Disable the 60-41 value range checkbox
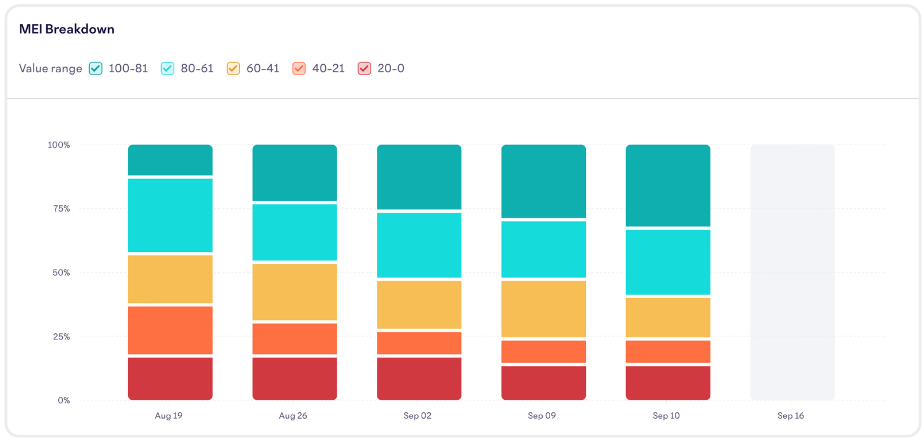This screenshot has width=924, height=442. coord(233,68)
